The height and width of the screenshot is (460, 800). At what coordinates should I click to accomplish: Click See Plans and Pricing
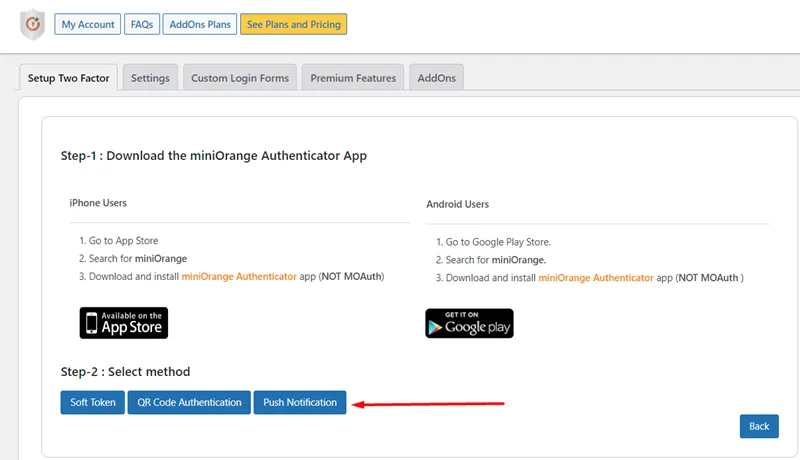(294, 24)
